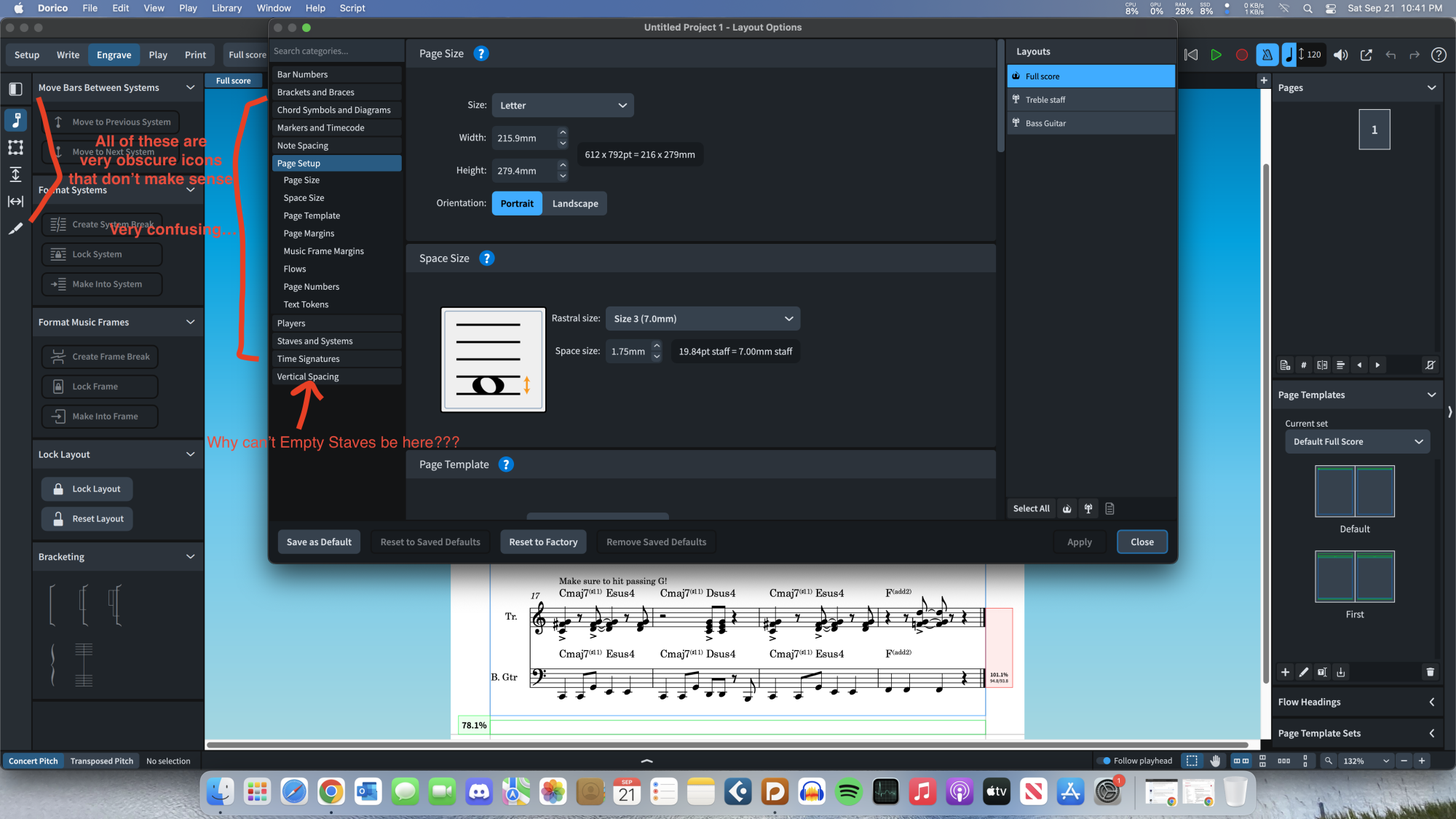
Task: Click the rewind to beginning button
Action: 1191,55
